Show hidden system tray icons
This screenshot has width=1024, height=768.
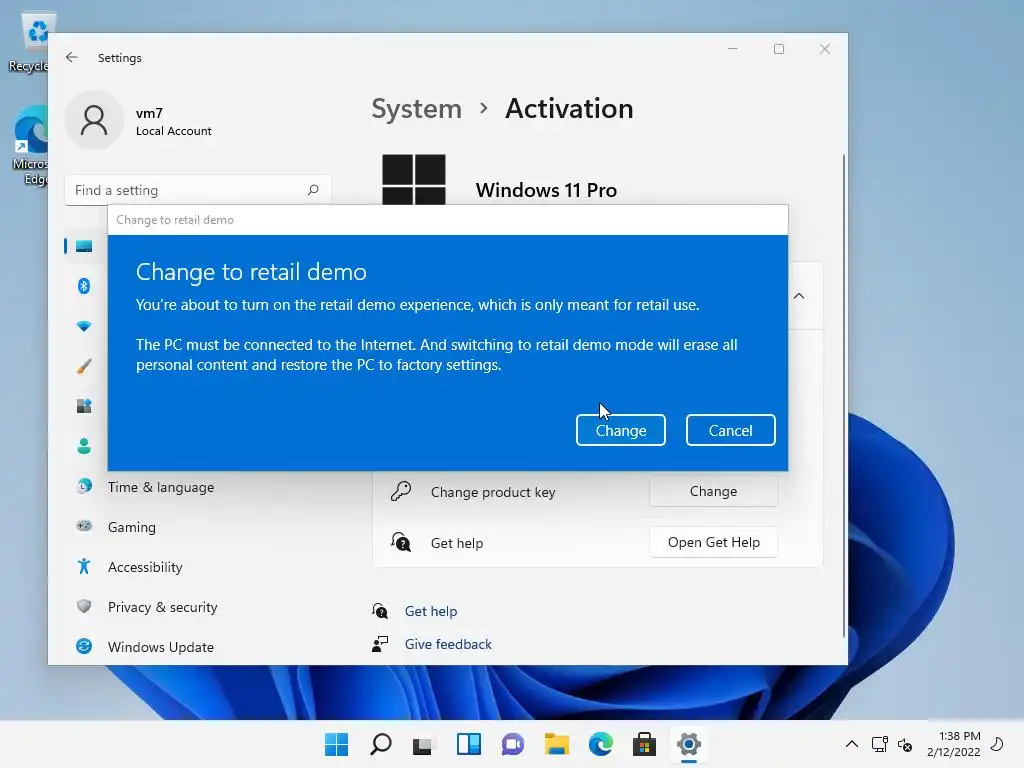tap(852, 744)
